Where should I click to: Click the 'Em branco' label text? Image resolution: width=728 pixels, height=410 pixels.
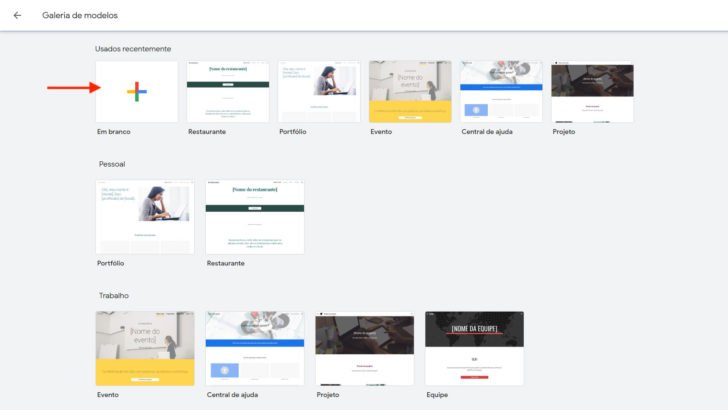(x=113, y=132)
